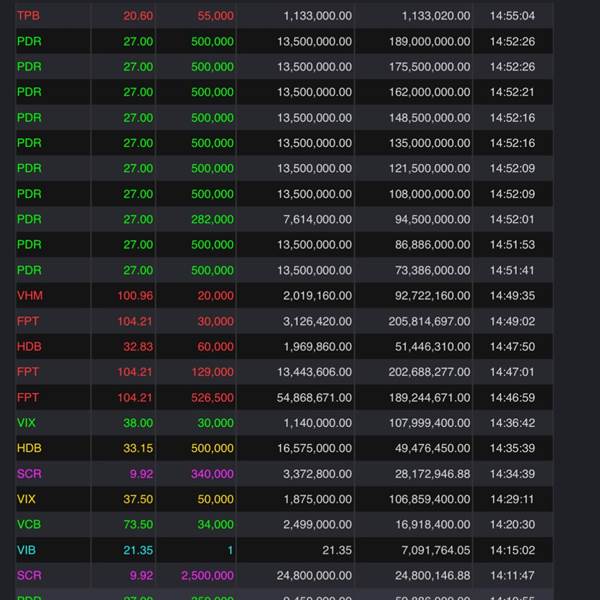Click the amount 2,019,160.00
The width and height of the screenshot is (600, 600).
pos(318,295)
